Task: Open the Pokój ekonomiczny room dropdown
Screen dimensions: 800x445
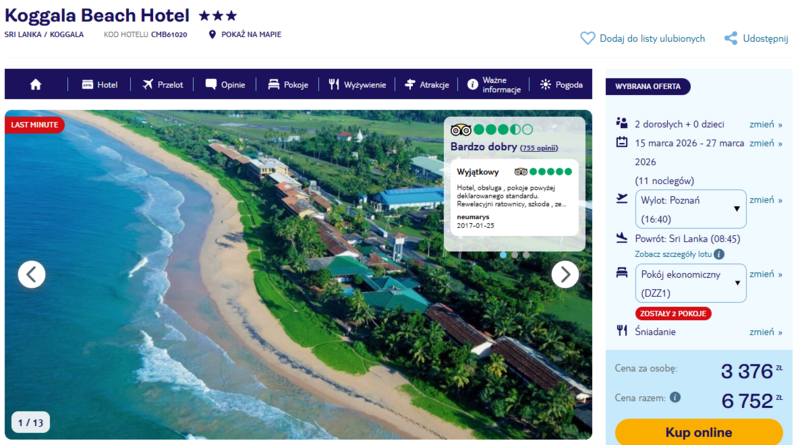Action: (691, 283)
